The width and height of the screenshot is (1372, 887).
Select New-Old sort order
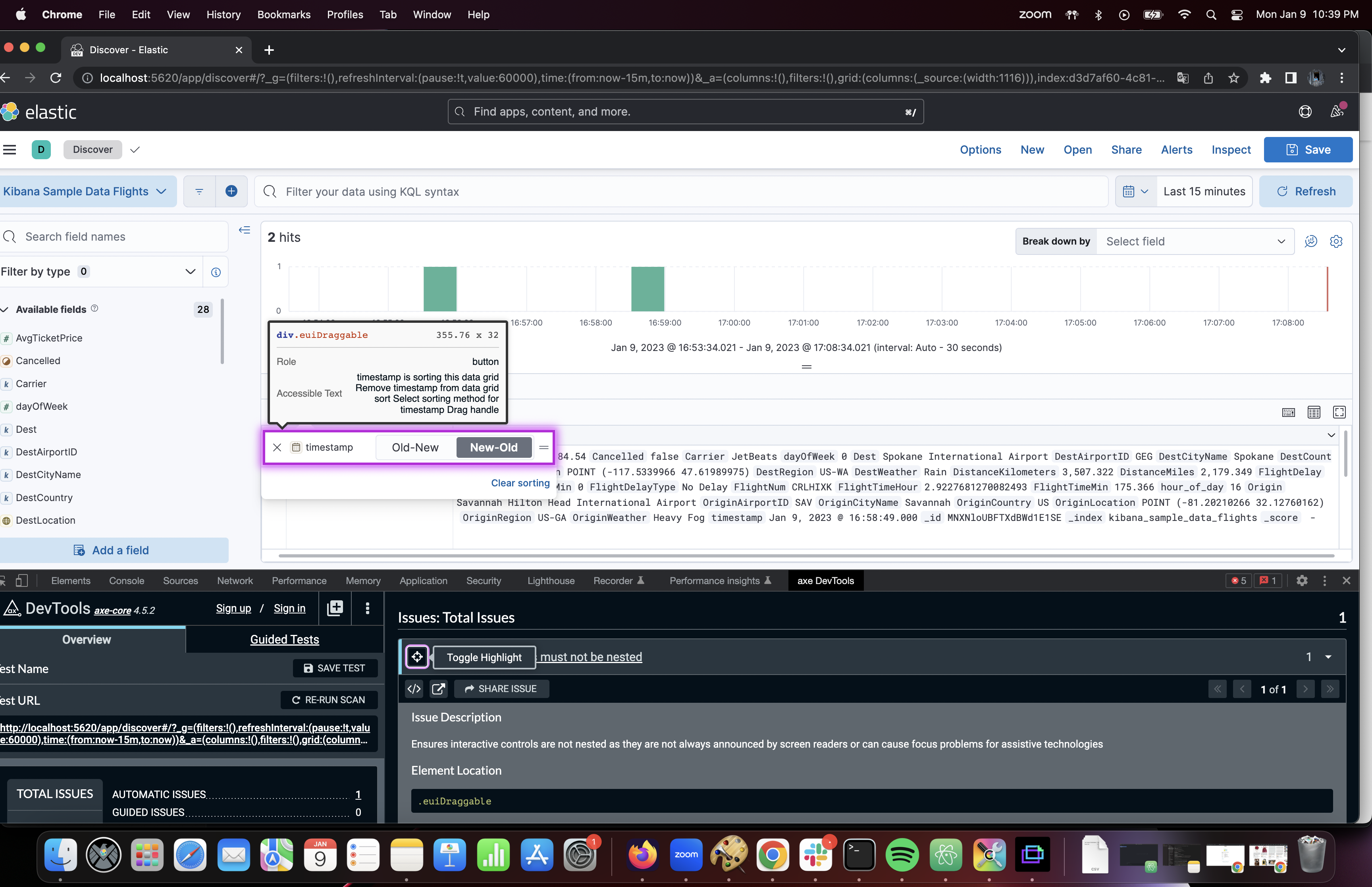[493, 447]
